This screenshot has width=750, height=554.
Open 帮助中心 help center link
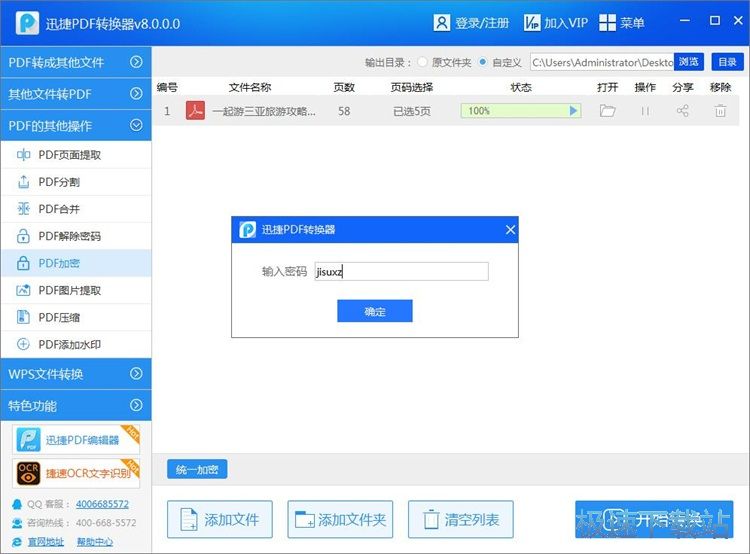point(95,542)
